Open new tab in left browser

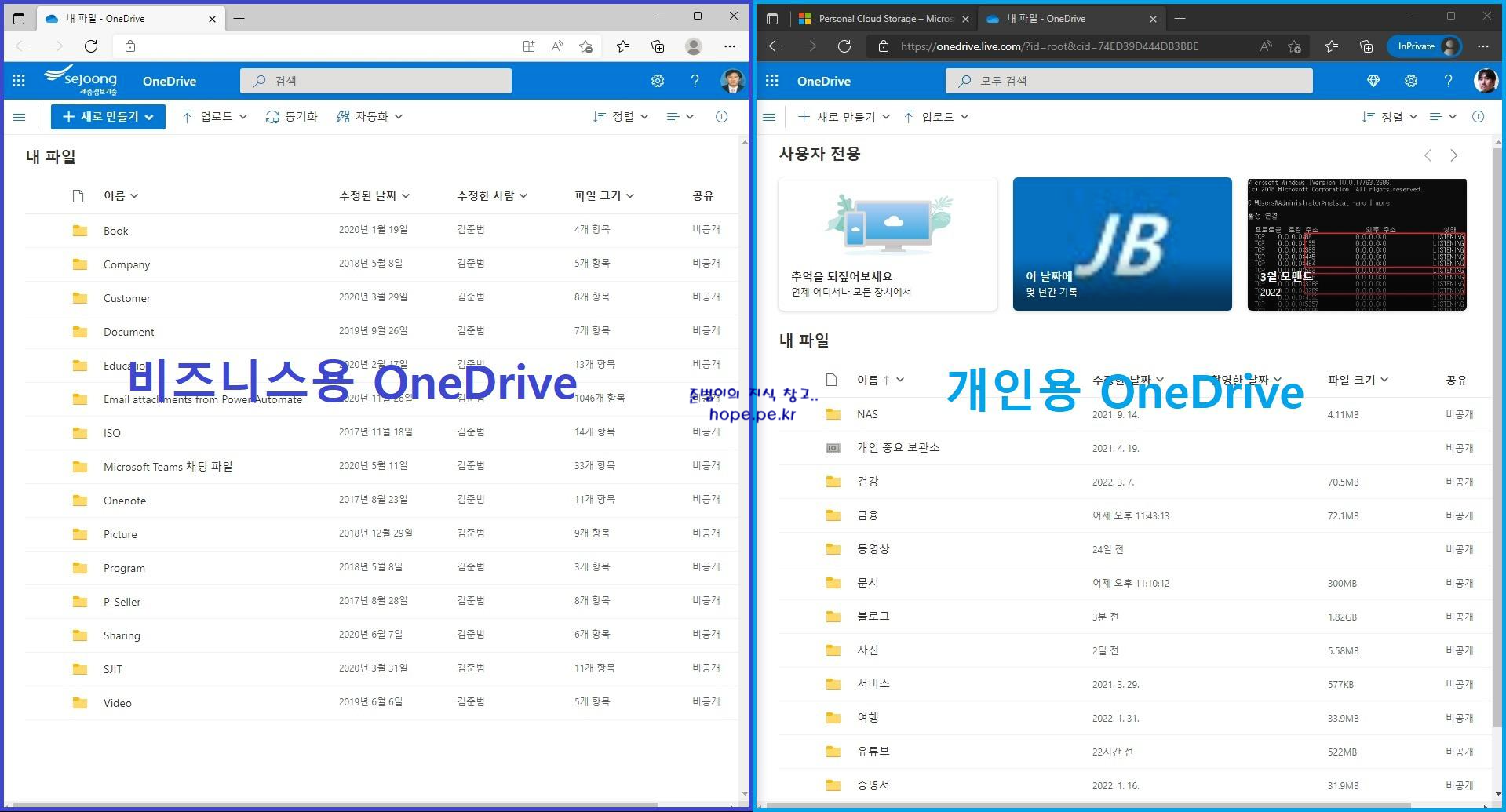click(239, 19)
